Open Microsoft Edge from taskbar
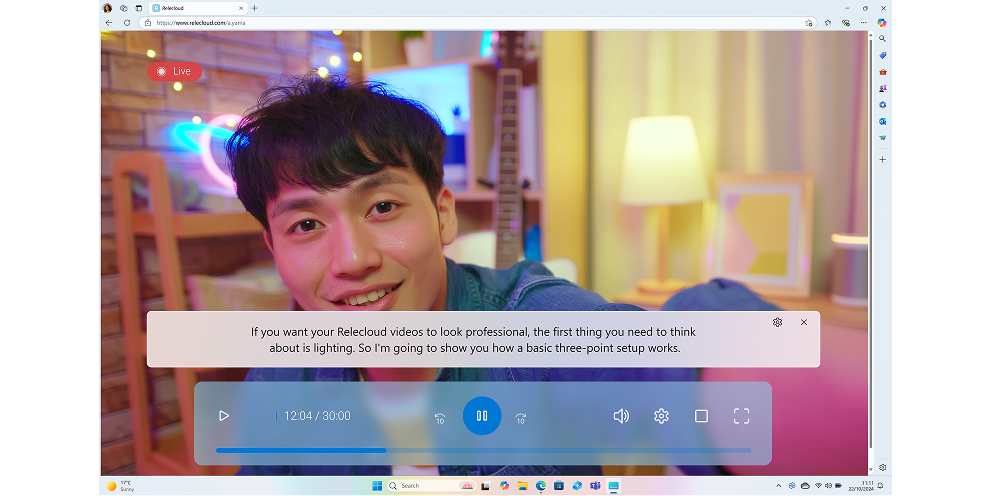991x496 pixels. click(541, 486)
